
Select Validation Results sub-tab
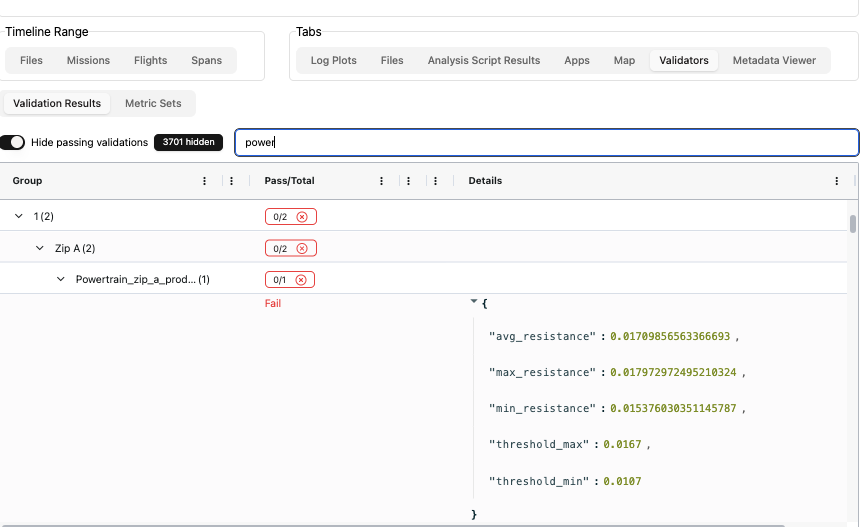57,103
